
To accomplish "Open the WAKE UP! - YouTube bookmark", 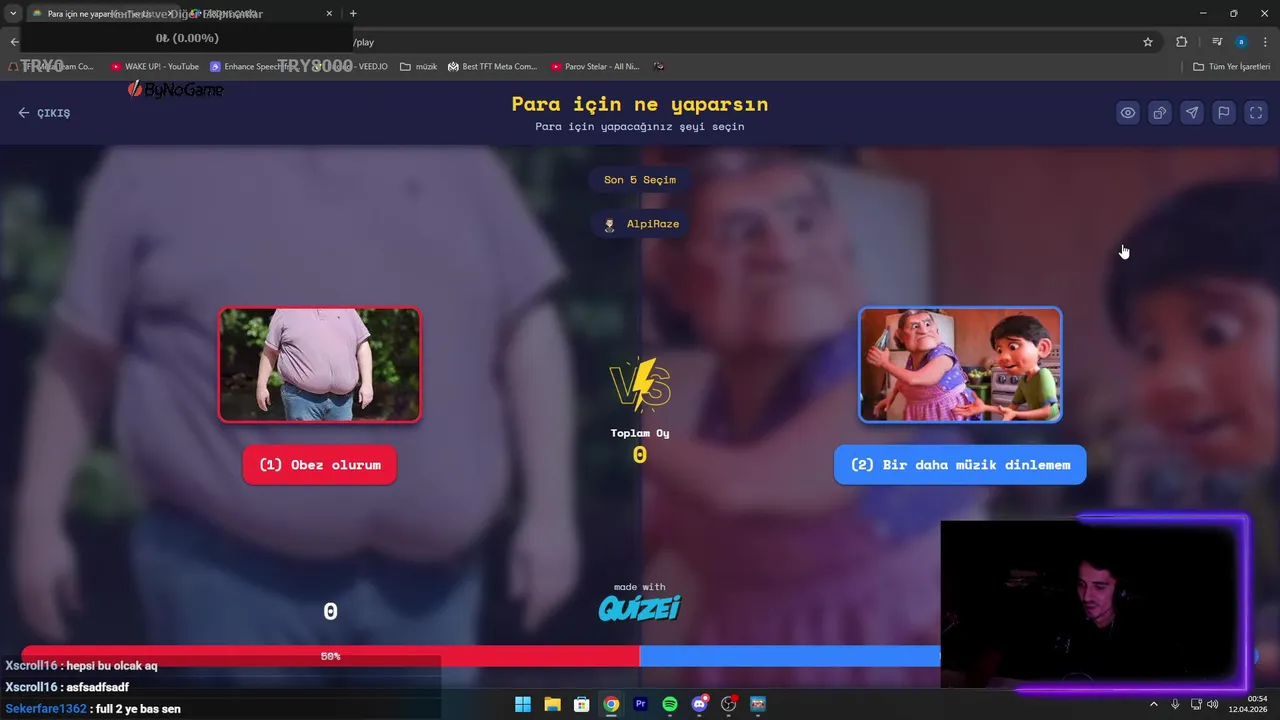I will 155,67.
